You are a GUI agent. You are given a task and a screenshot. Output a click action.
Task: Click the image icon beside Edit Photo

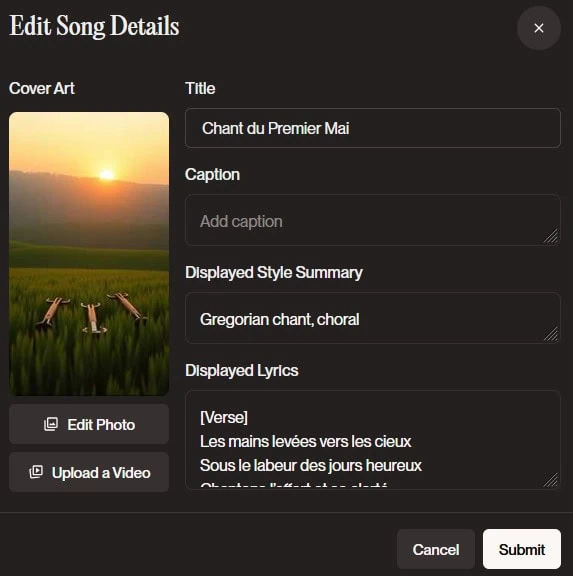pos(51,424)
